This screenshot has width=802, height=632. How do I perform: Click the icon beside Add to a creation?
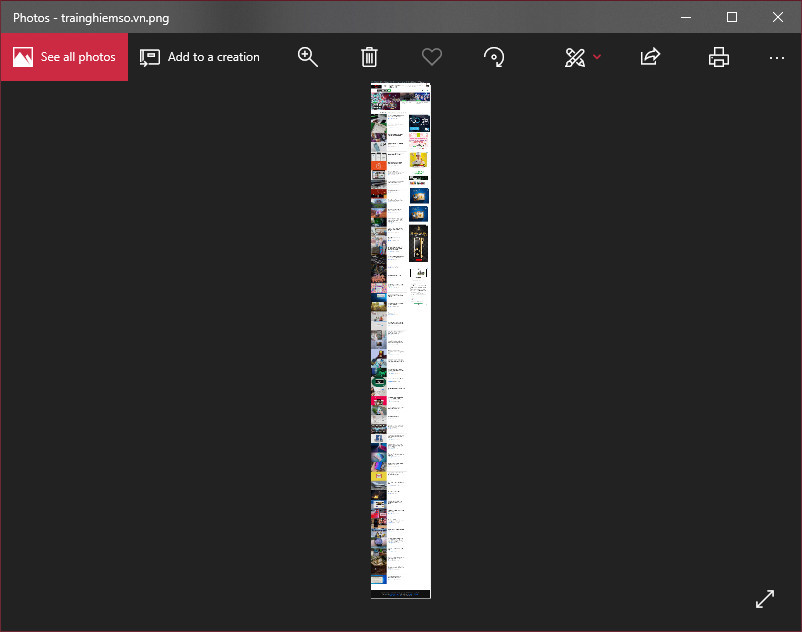pos(150,57)
